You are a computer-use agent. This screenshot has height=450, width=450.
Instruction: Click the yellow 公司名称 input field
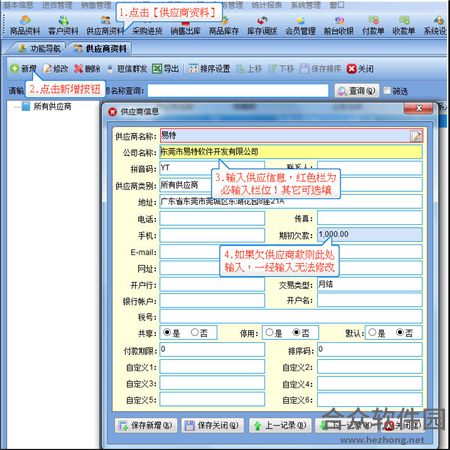coord(291,152)
